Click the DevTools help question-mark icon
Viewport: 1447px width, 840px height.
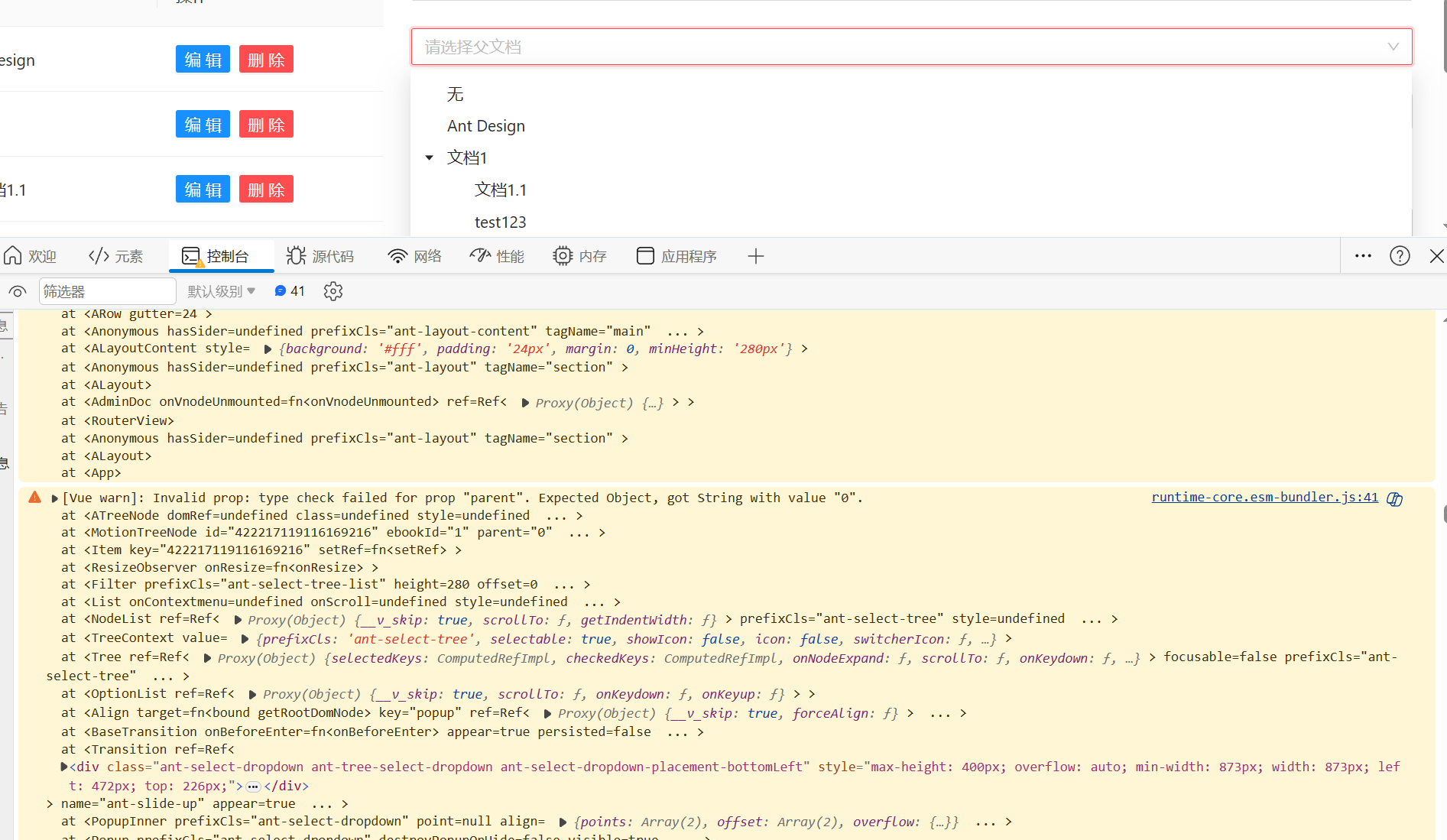[x=1400, y=256]
